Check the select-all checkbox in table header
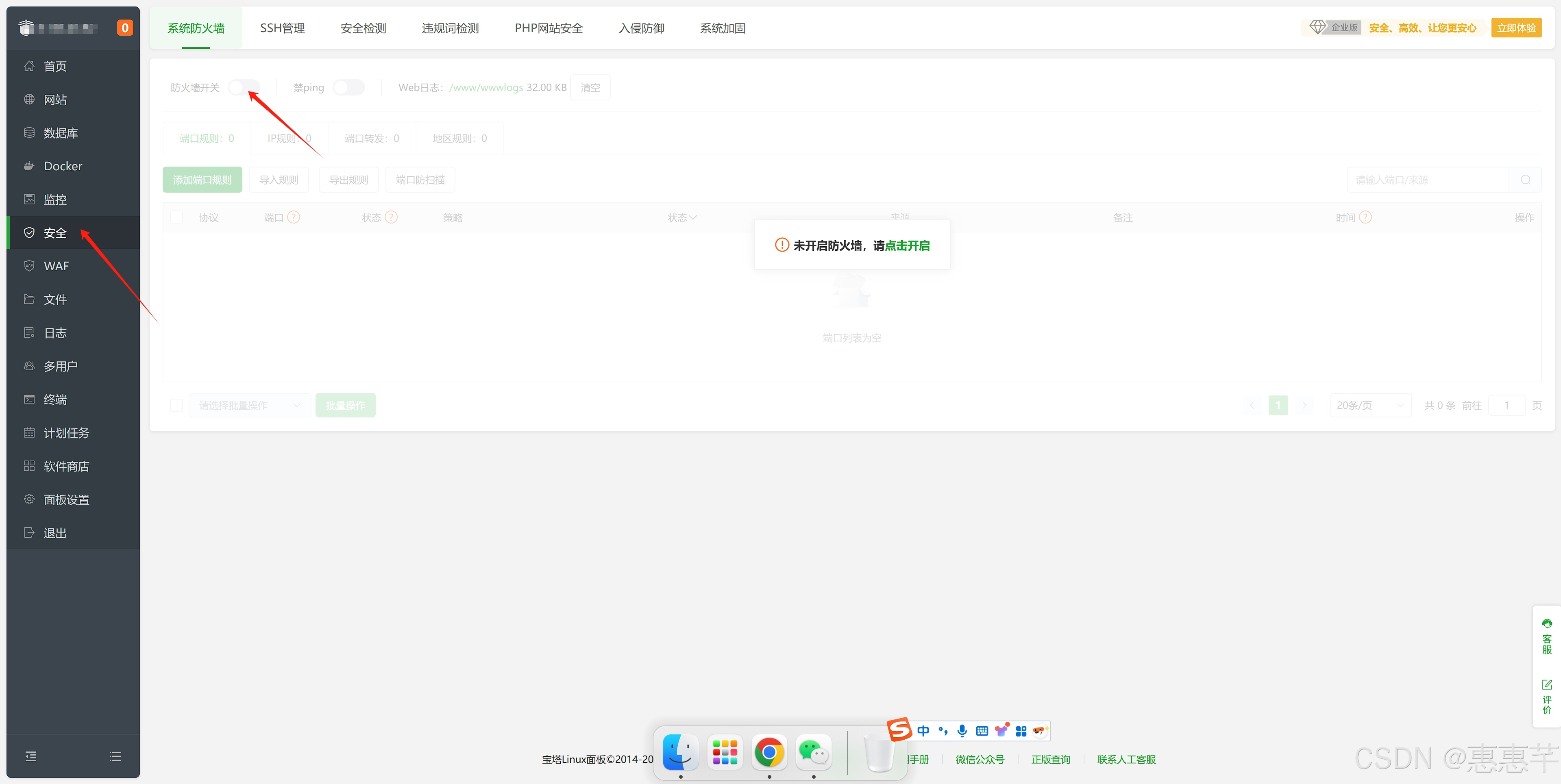 (176, 217)
